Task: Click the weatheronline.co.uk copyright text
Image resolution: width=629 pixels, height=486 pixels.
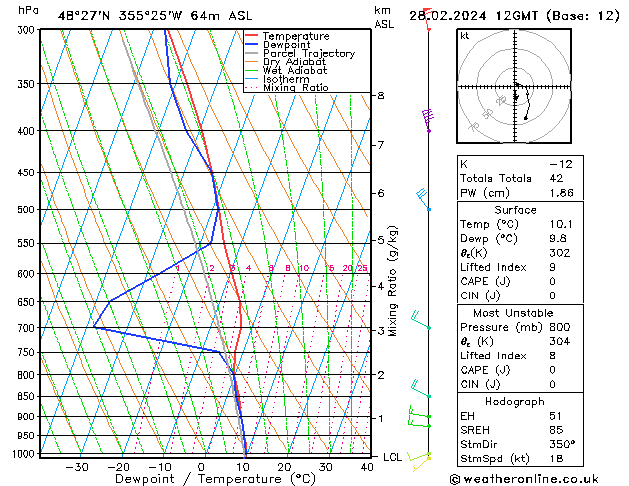Action: point(524,479)
